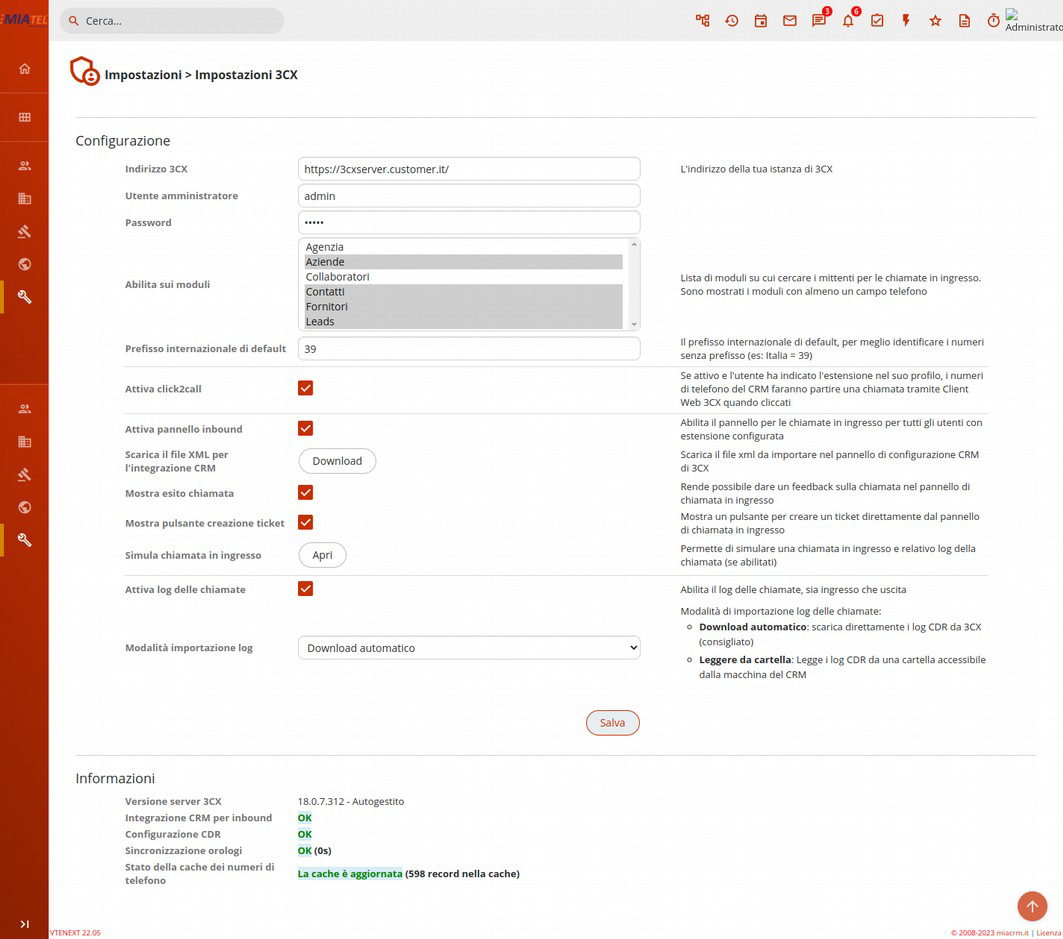Select Leads in the modules list
Viewport: 1063px width, 939px height.
click(463, 321)
